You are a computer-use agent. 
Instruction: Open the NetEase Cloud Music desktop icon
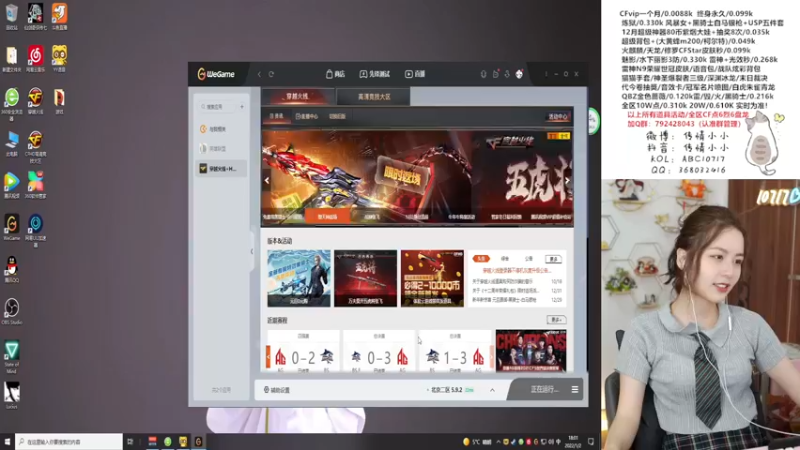pyautogui.click(x=35, y=59)
